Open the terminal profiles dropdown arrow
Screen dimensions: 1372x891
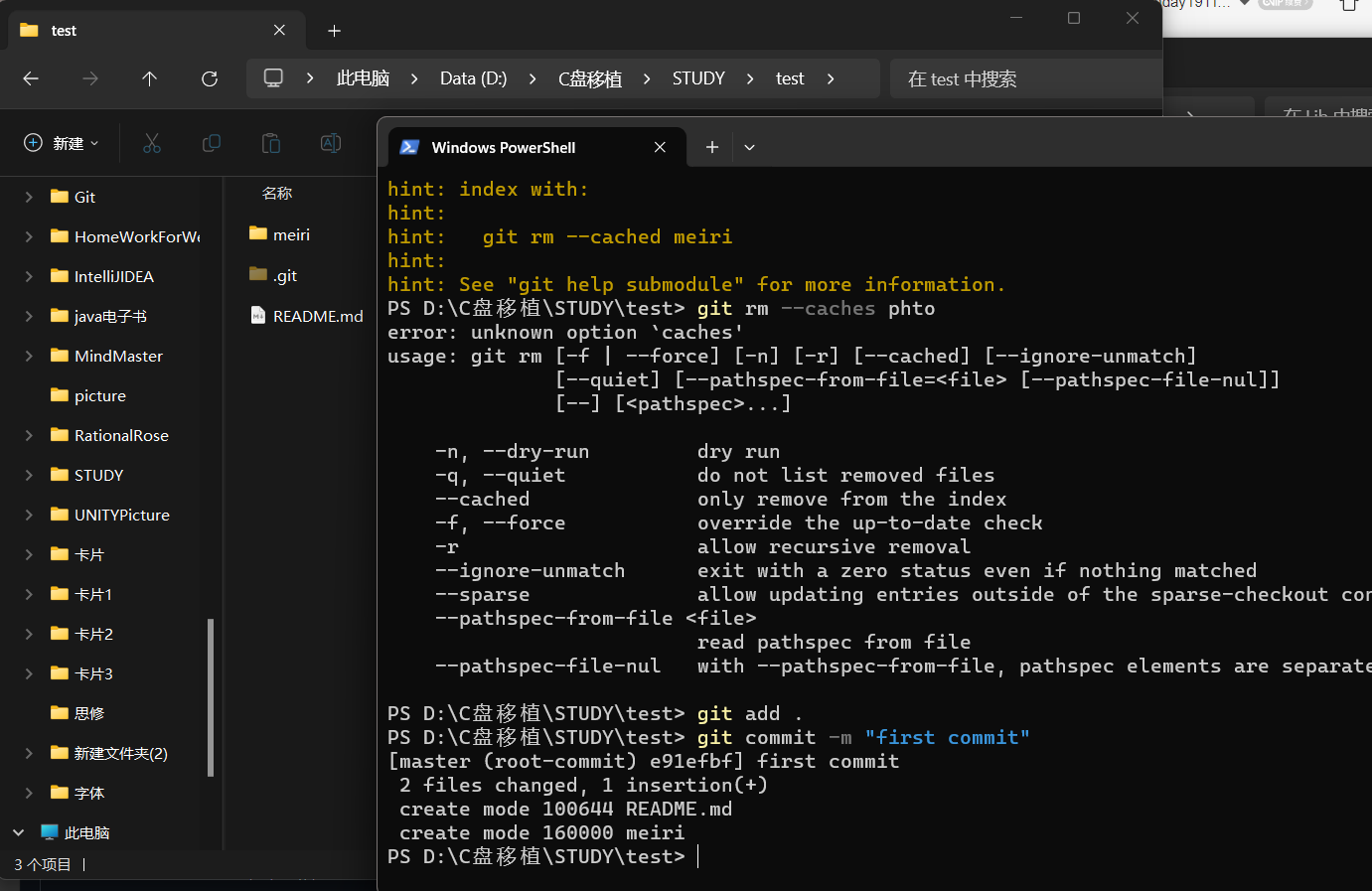[x=750, y=147]
